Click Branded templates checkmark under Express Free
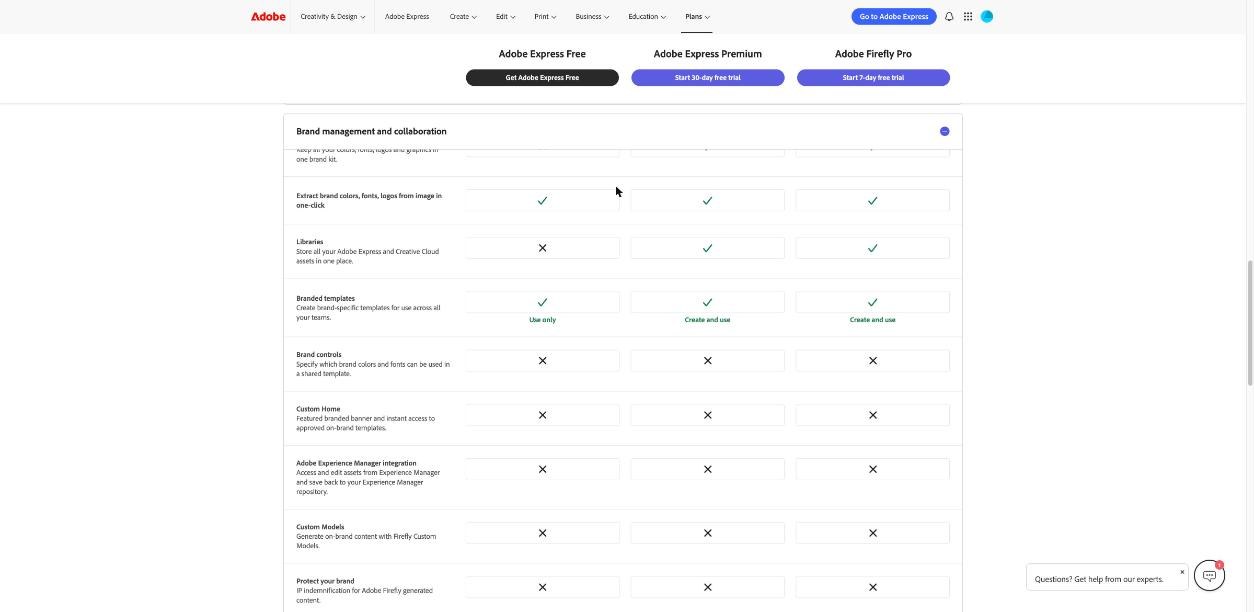1254x612 pixels. click(x=542, y=302)
